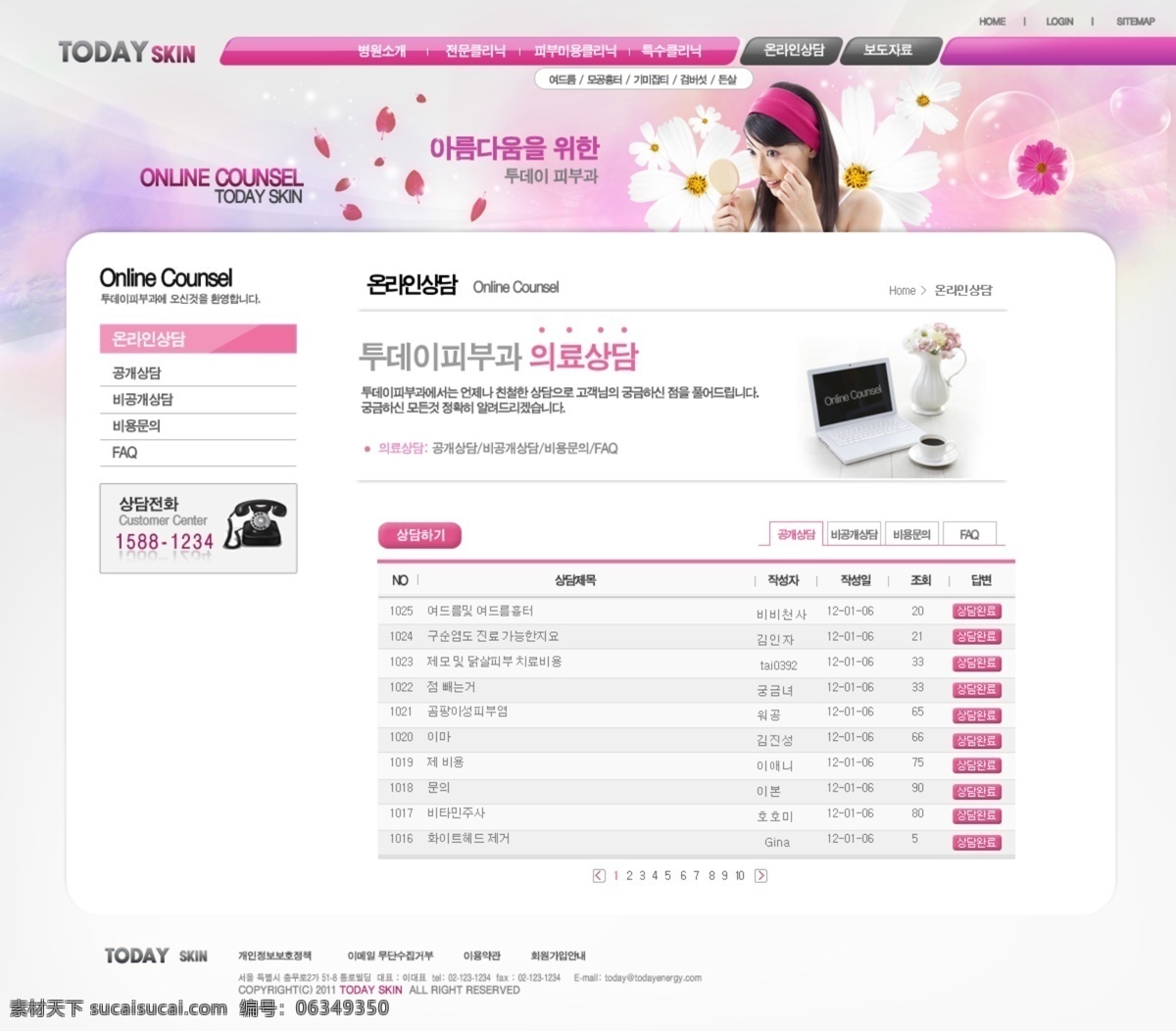Open post 1021 곰팡이성피부염
The width and height of the screenshot is (1176, 1031).
pyautogui.click(x=467, y=712)
